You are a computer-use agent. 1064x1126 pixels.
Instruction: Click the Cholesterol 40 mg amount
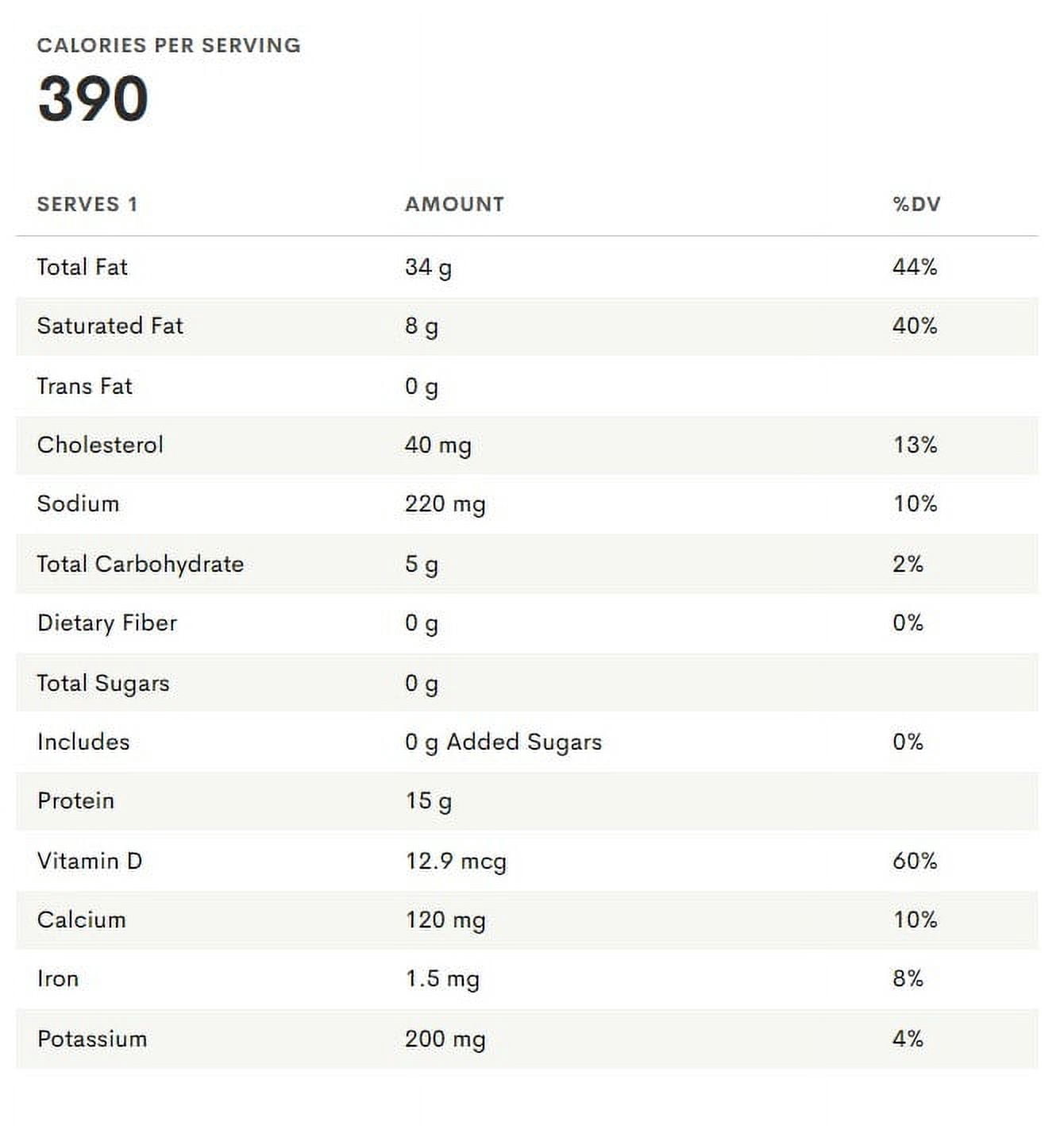pyautogui.click(x=438, y=445)
